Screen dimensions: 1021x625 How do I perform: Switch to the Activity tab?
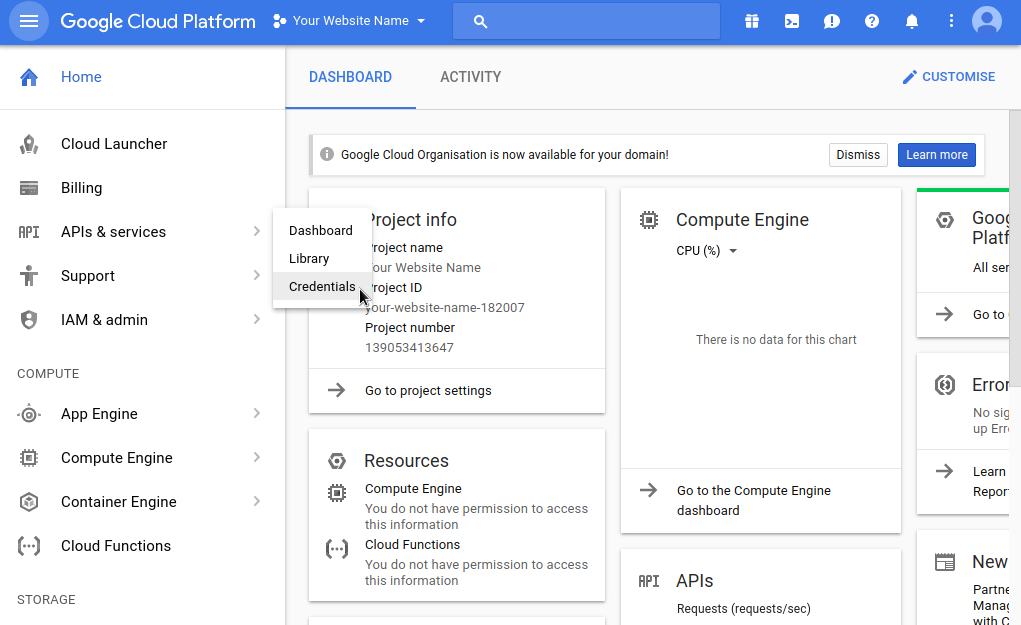point(471,77)
